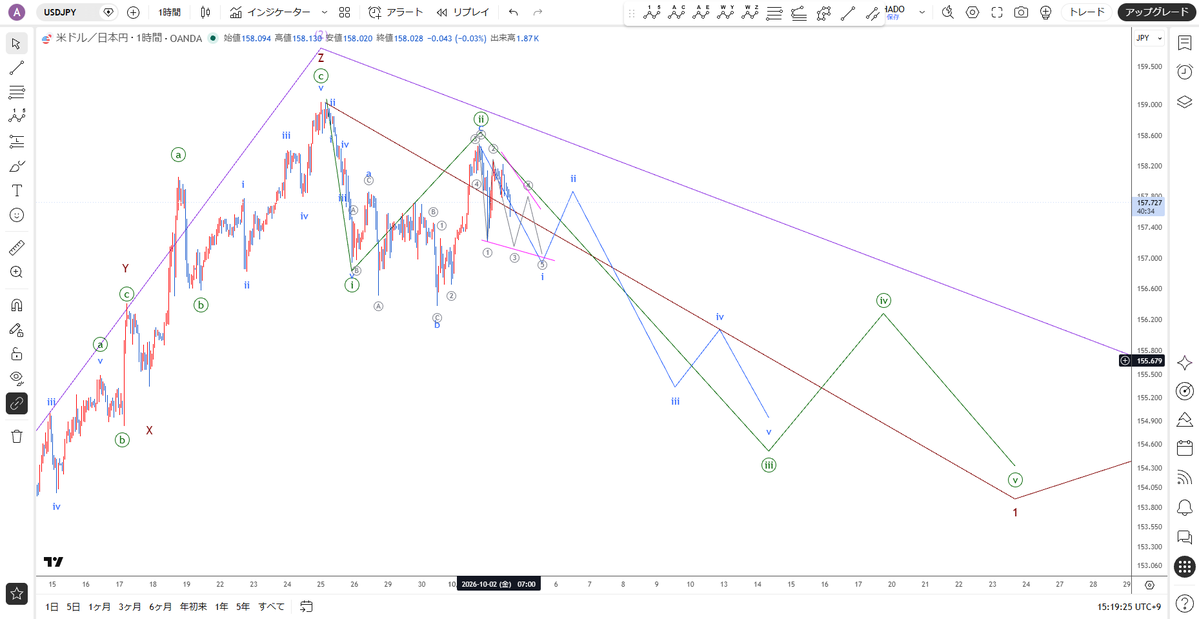Click the USDJPY symbol search box
This screenshot has height=619, width=1199.
pyautogui.click(x=69, y=12)
